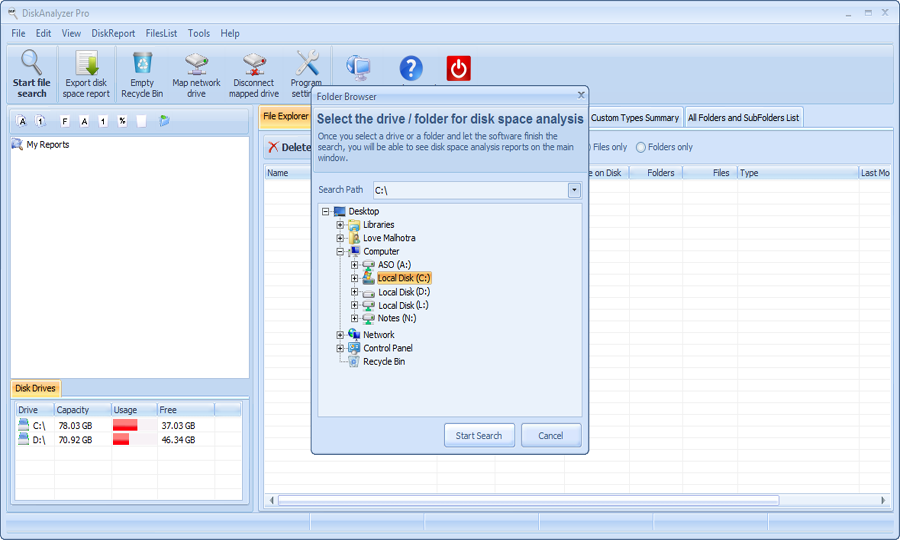Open the Tools menu
The image size is (900, 540).
(199, 33)
